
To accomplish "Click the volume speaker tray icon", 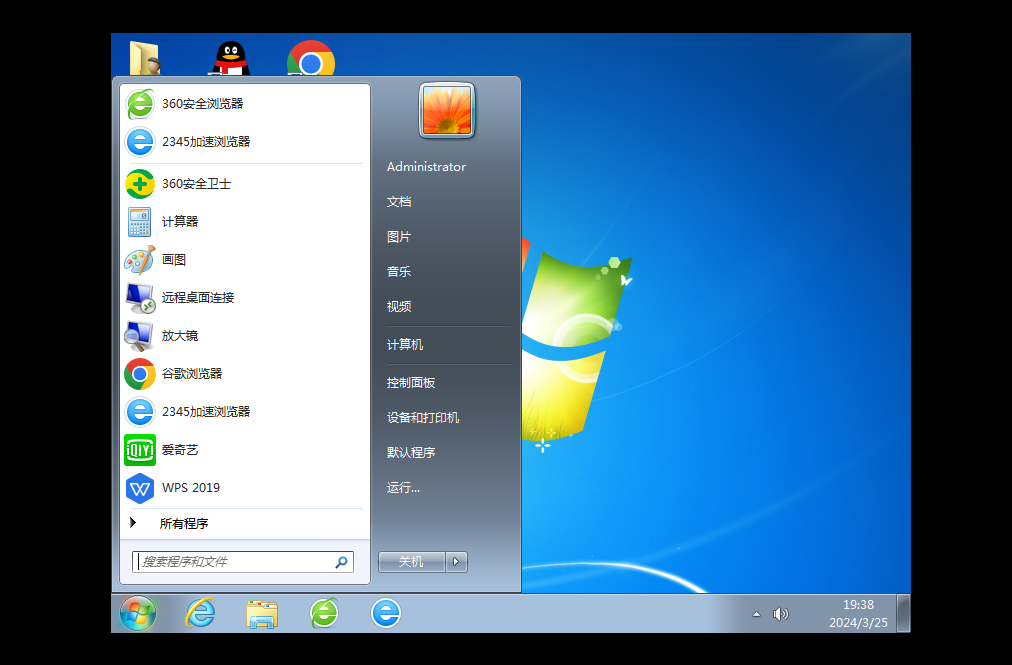I will coord(780,614).
